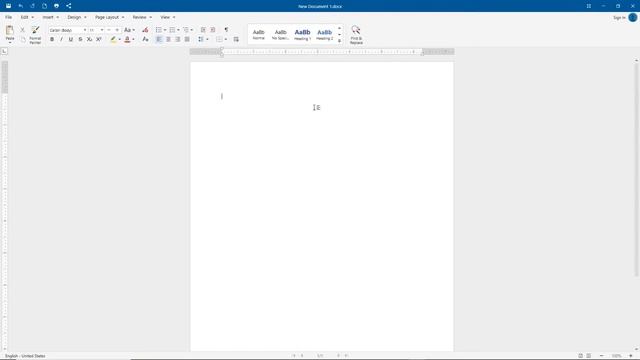Redo the last undone action
Screen dimensions: 640x360
32,6
